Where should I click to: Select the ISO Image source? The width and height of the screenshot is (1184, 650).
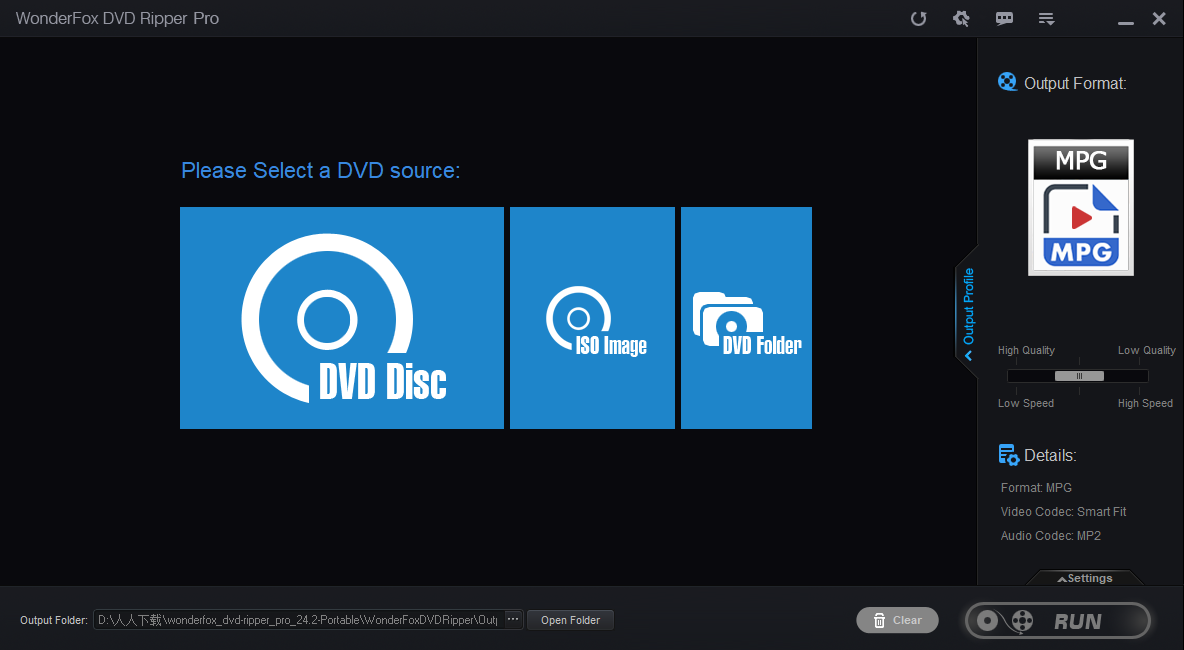point(592,318)
